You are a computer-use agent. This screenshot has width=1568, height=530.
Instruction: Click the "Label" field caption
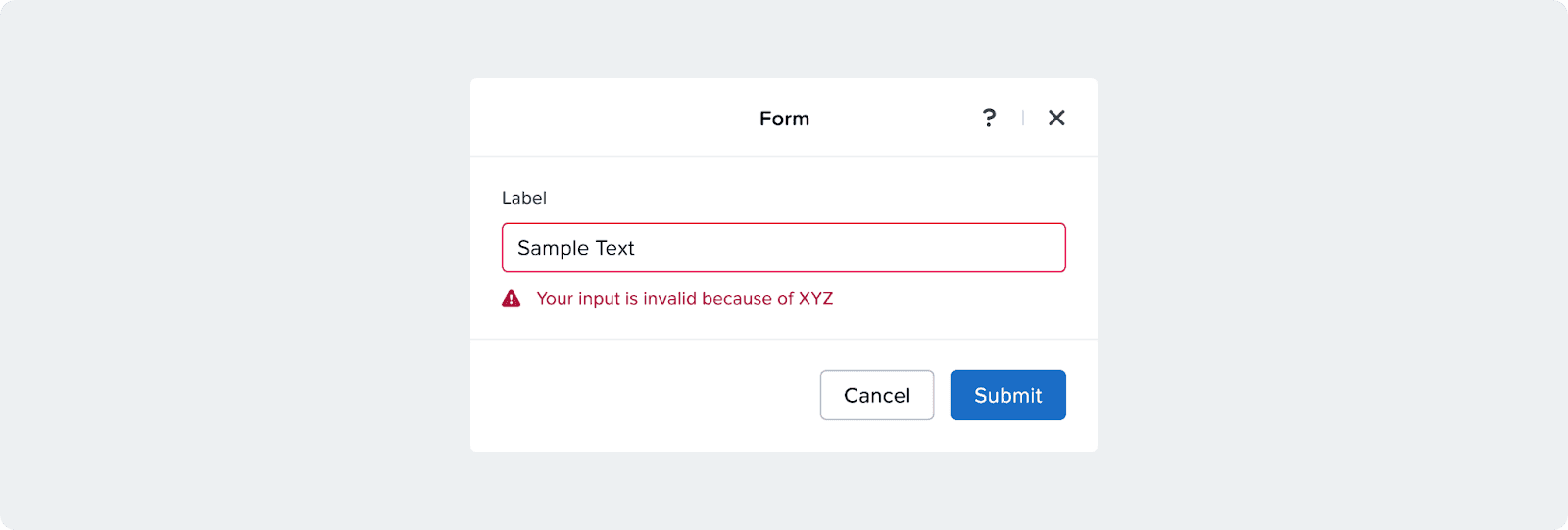[x=524, y=198]
